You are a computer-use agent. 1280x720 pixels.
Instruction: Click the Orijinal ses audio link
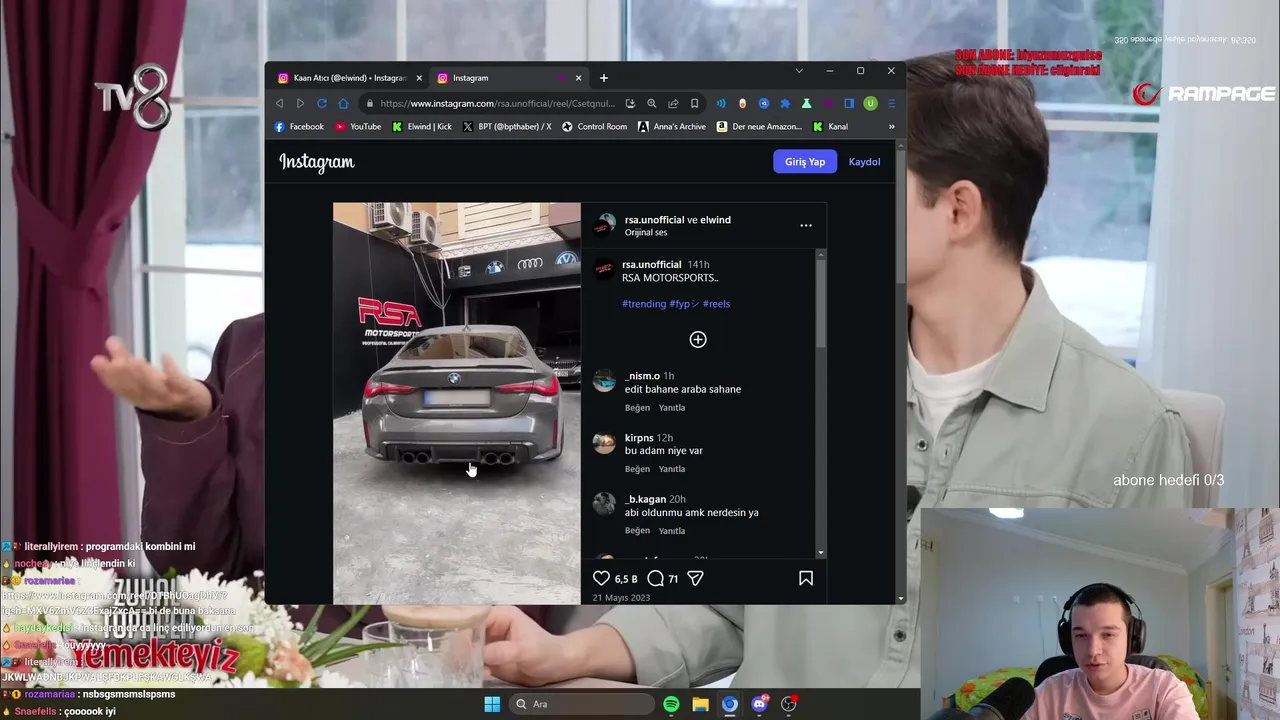tap(646, 233)
